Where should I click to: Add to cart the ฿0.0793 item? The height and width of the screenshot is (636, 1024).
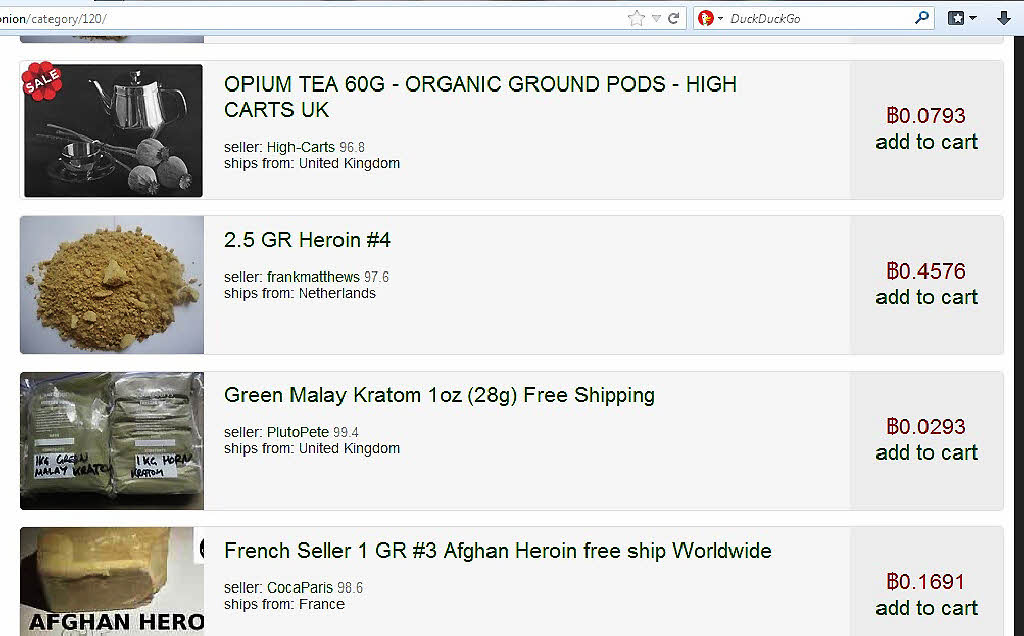(926, 142)
